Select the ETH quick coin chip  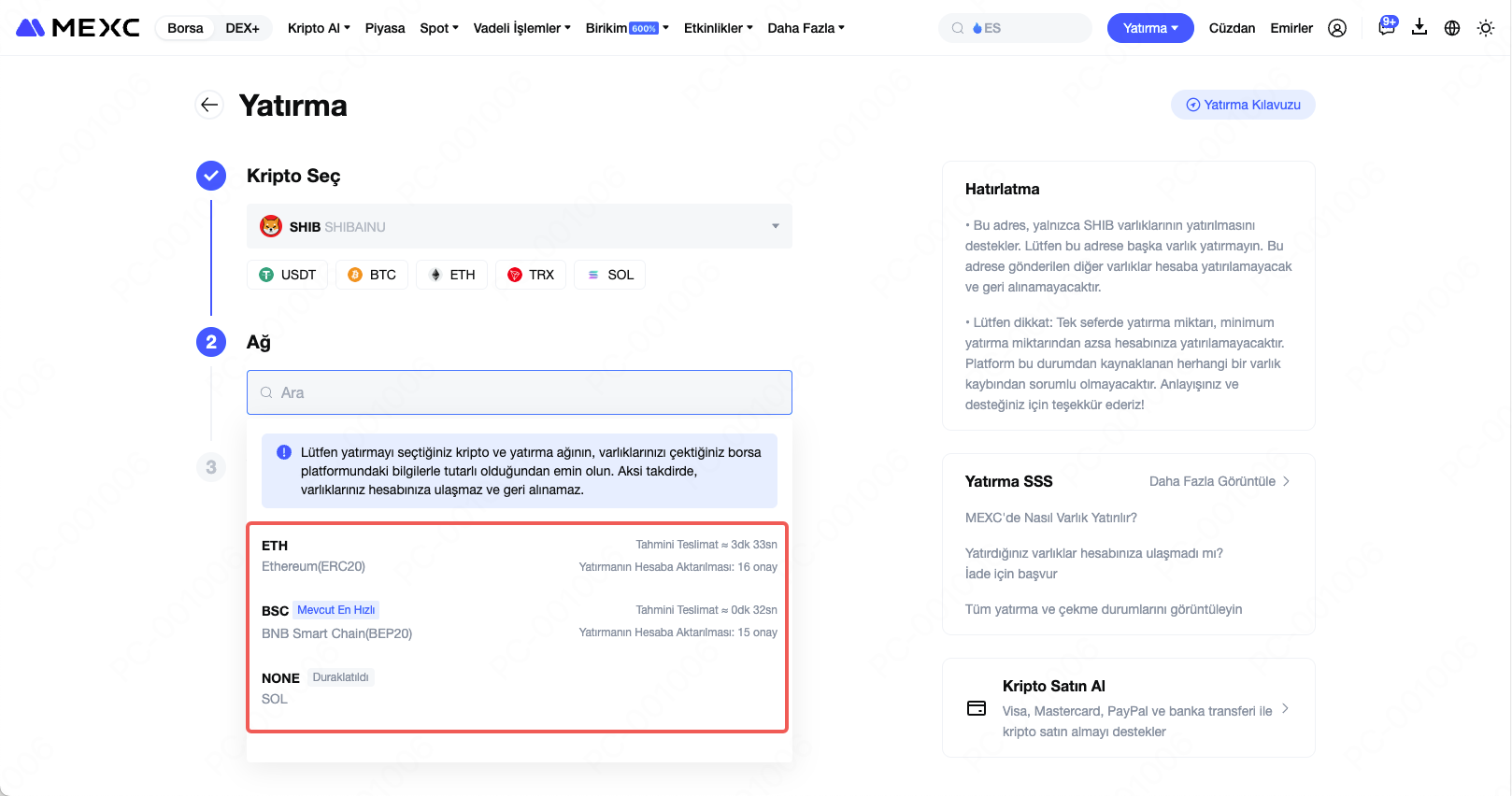[x=451, y=275]
